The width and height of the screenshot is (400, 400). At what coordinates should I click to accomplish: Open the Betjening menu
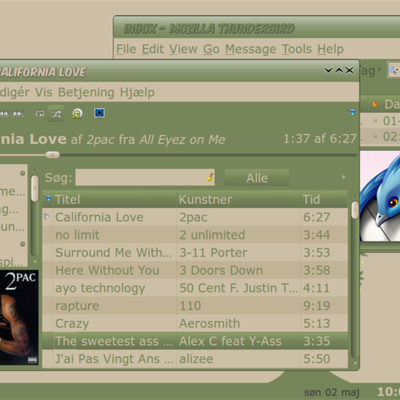click(86, 92)
